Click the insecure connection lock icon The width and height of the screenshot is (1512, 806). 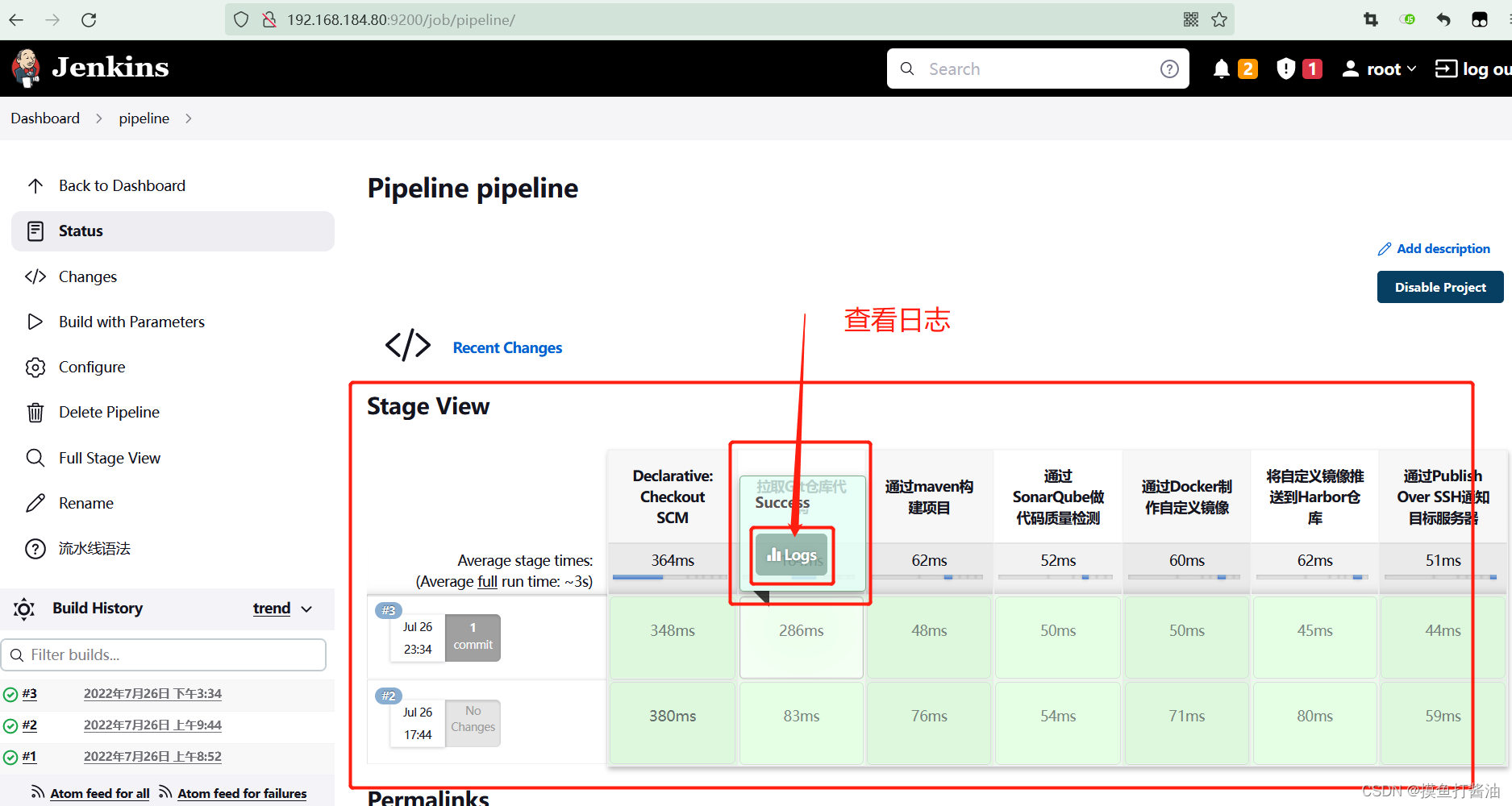[x=269, y=19]
